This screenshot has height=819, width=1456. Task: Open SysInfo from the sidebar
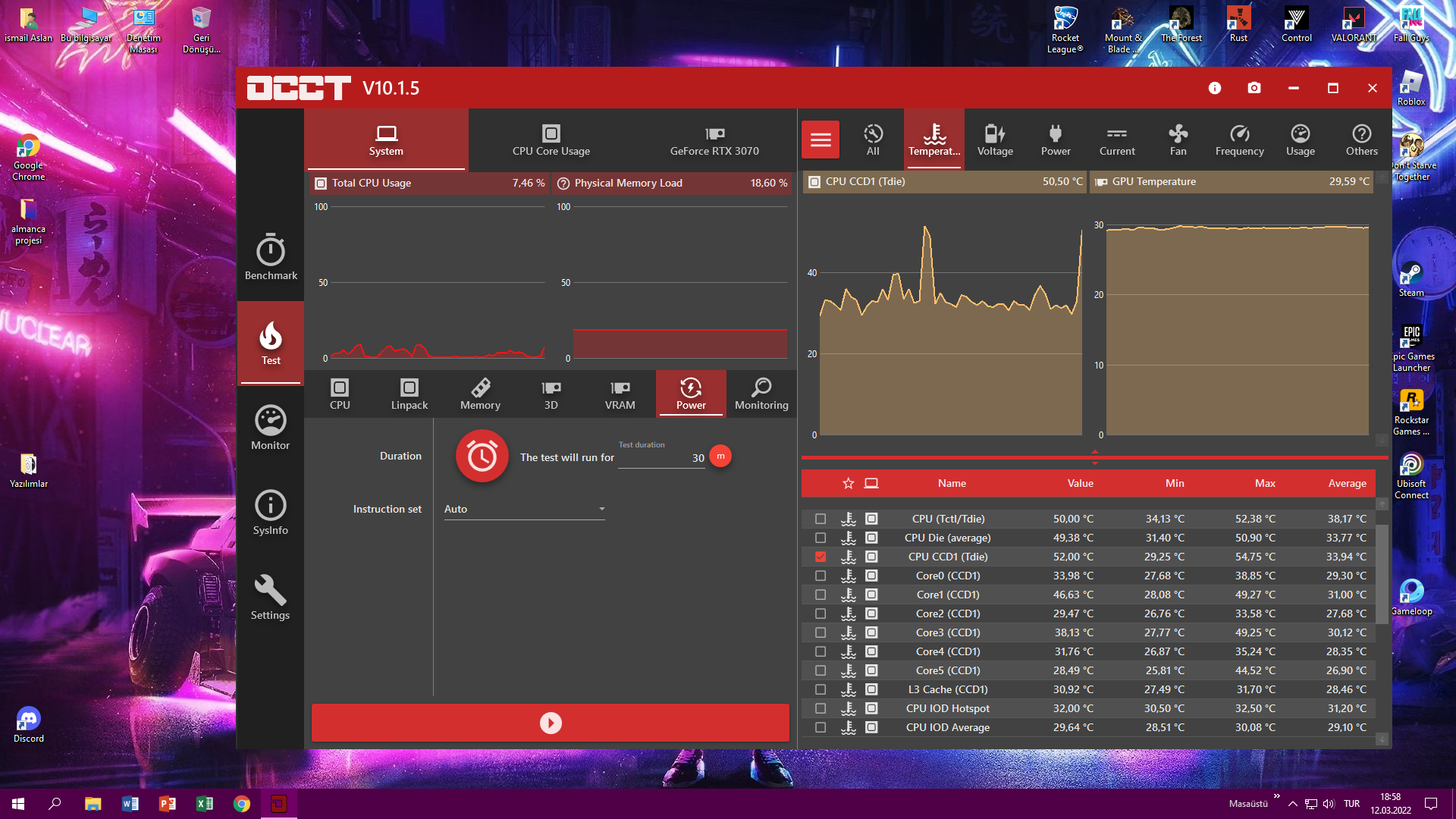(x=271, y=513)
